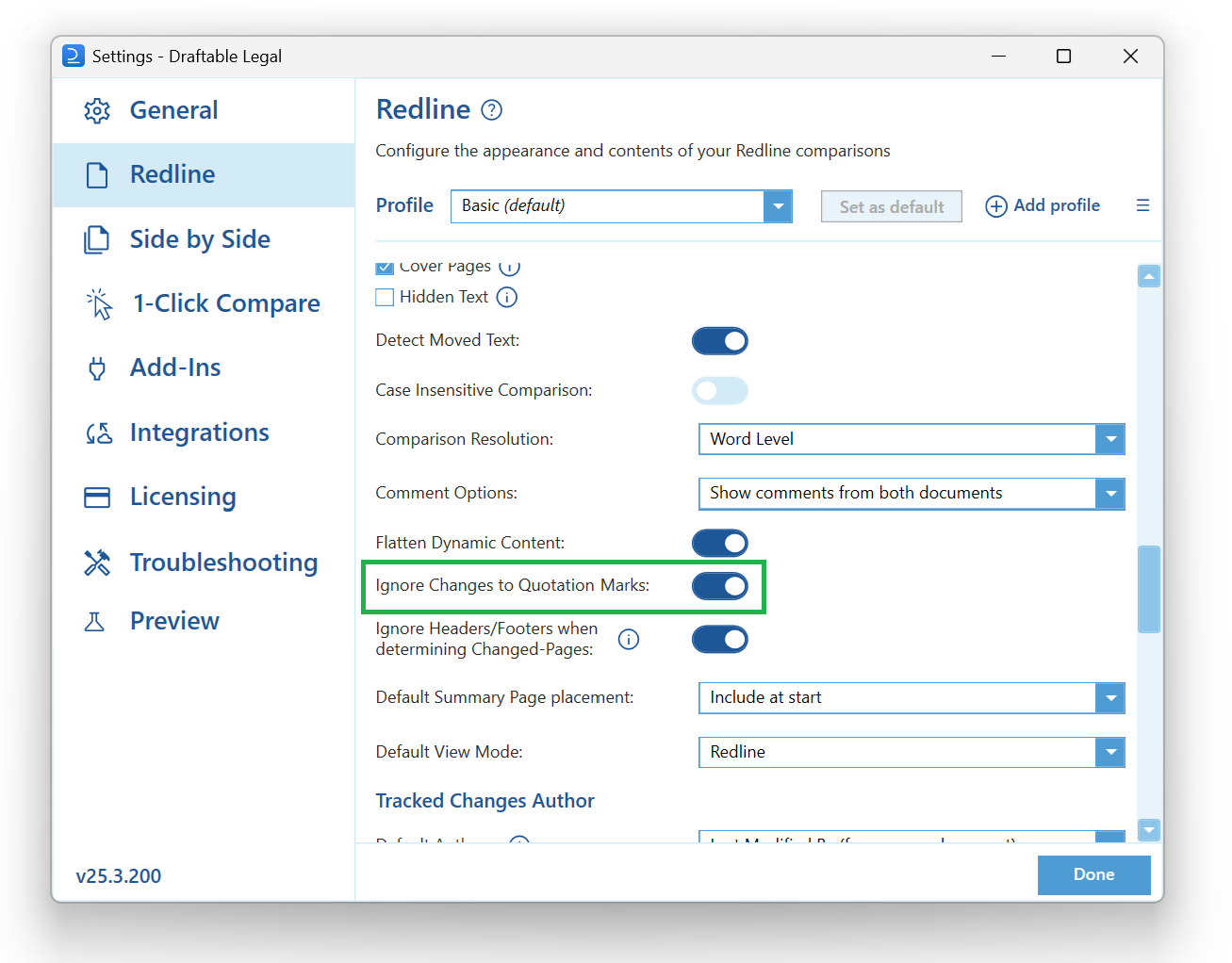Open the Preview settings page
1232x963 pixels.
[x=204, y=622]
